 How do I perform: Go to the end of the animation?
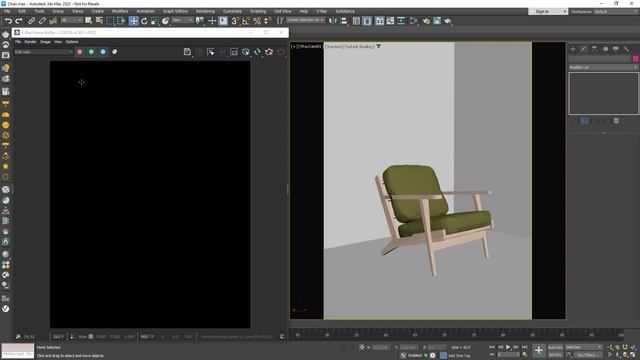pos(525,347)
